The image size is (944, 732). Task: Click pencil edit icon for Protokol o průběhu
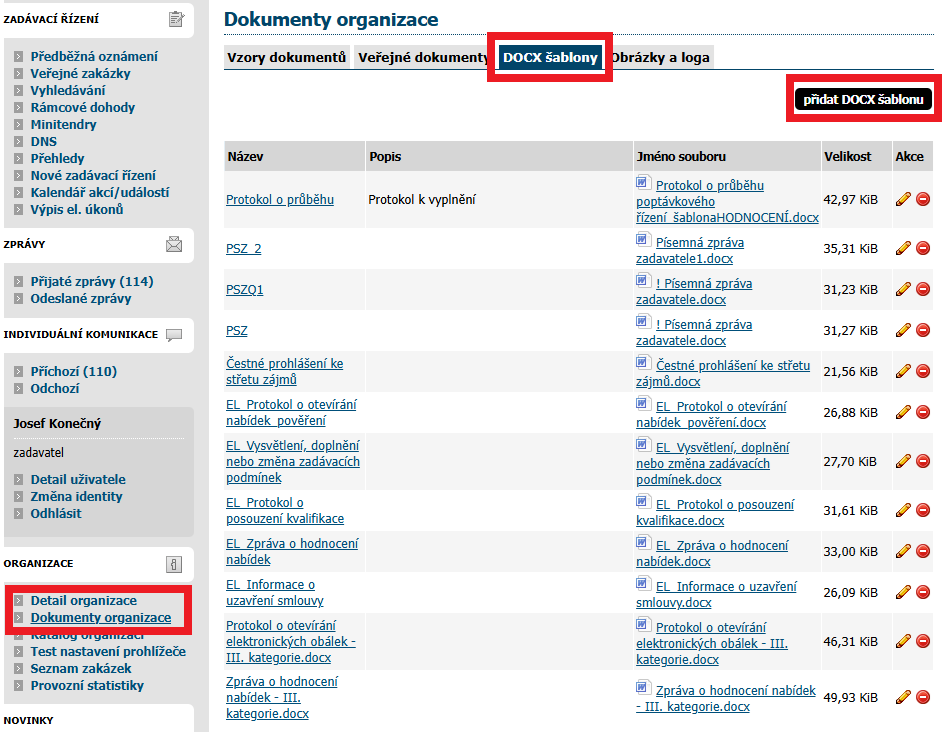click(x=903, y=200)
